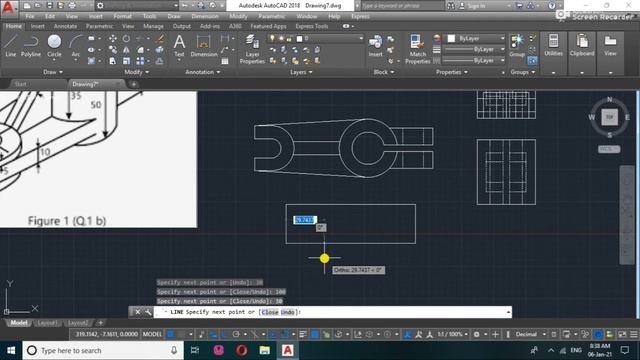The image size is (640, 360).
Task: Switch to the Annotate ribbon tab
Action: tap(65, 26)
